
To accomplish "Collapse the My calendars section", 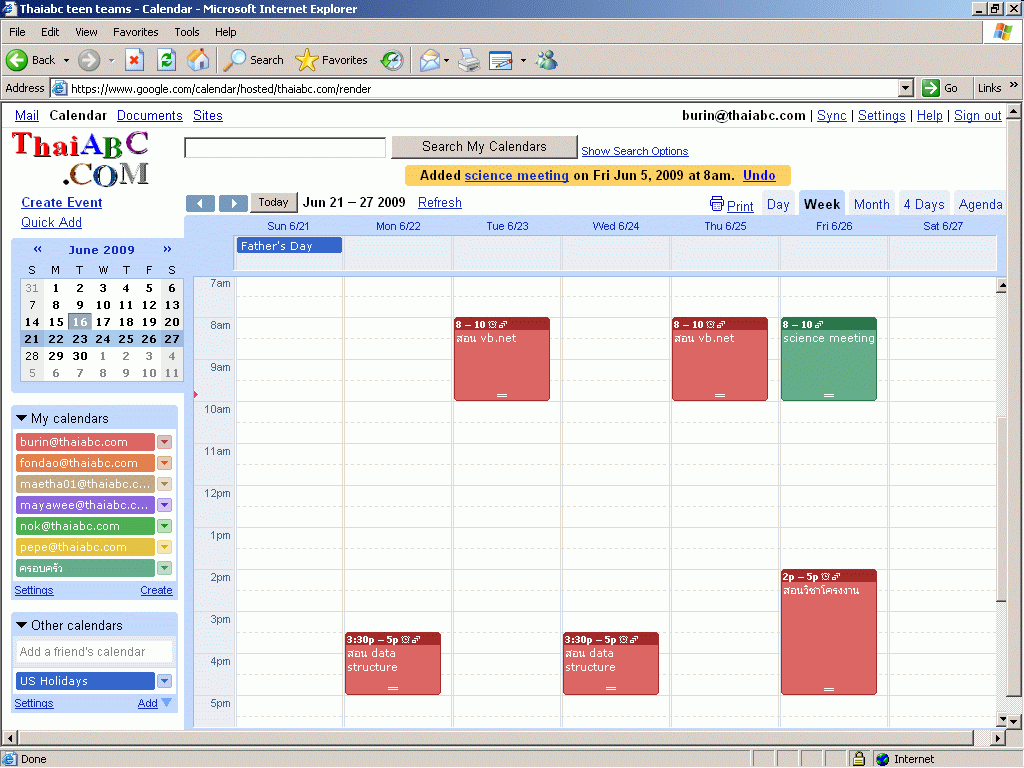I will point(22,418).
